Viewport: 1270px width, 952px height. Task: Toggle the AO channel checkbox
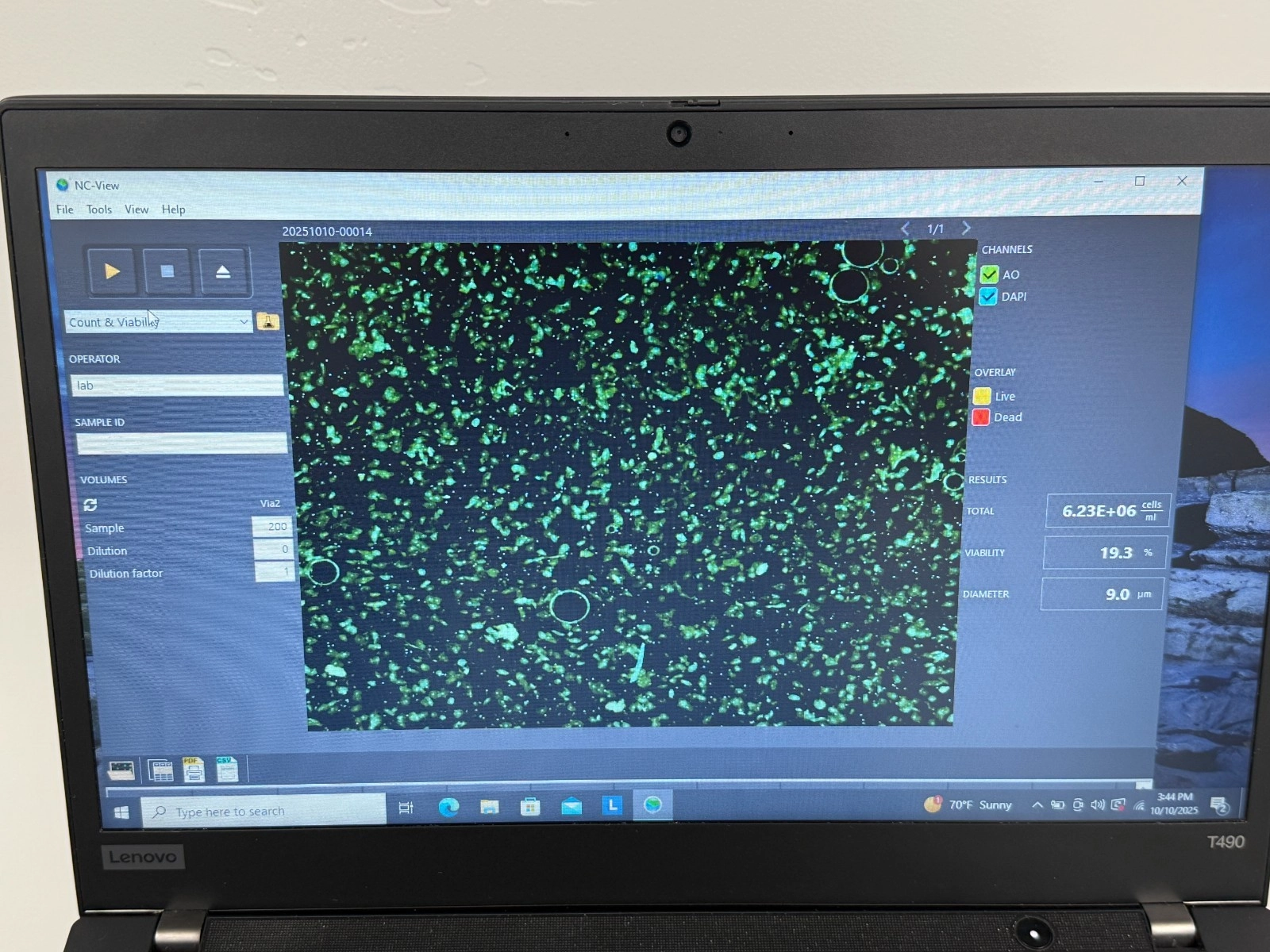click(x=989, y=274)
